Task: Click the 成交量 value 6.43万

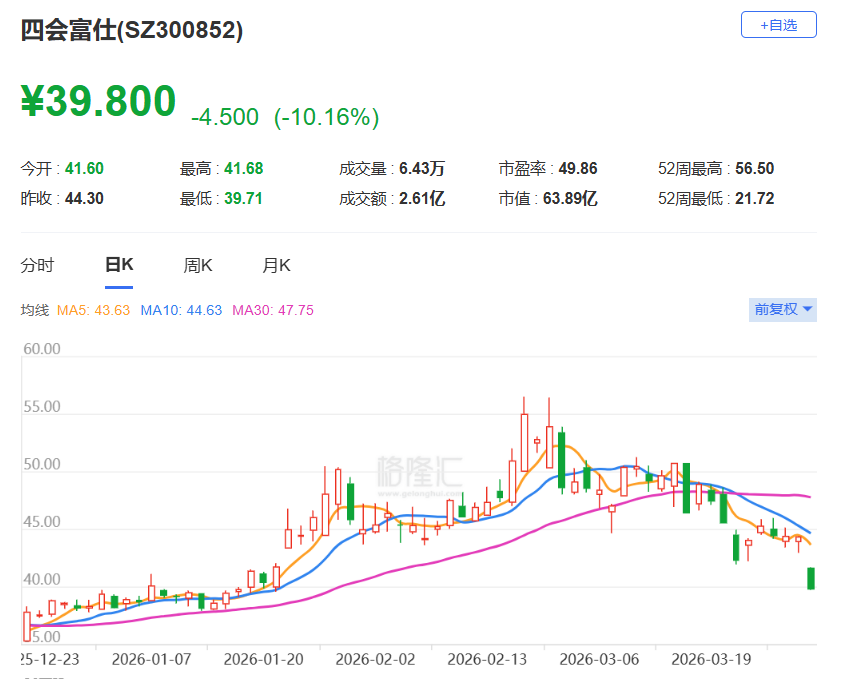Action: coord(421,169)
